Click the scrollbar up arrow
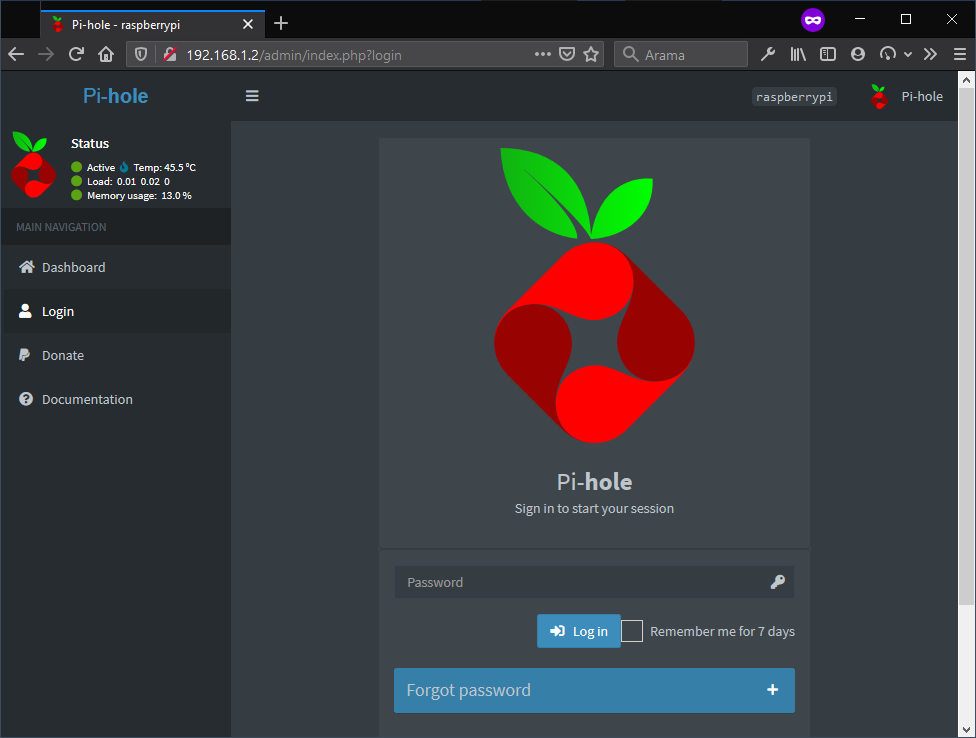Viewport: 976px width, 738px height. pos(966,80)
